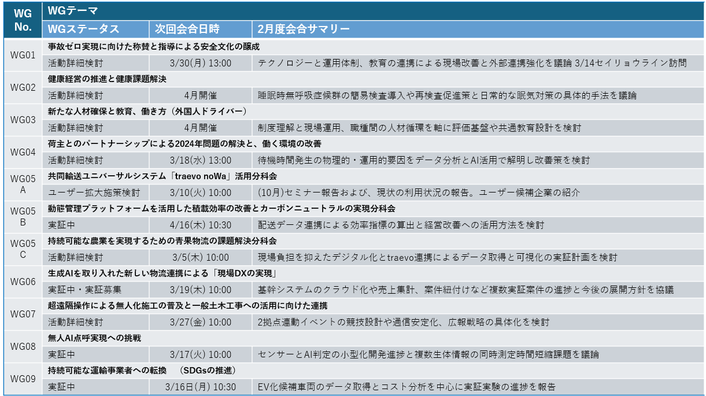Click WG01 status 活動詳細検討
This screenshot has width=706, height=396.
tap(75, 63)
